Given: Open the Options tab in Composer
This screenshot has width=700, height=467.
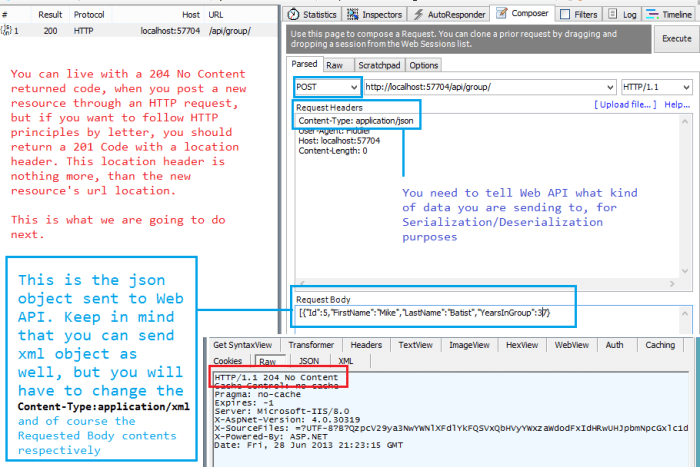Looking at the screenshot, I should pos(424,65).
